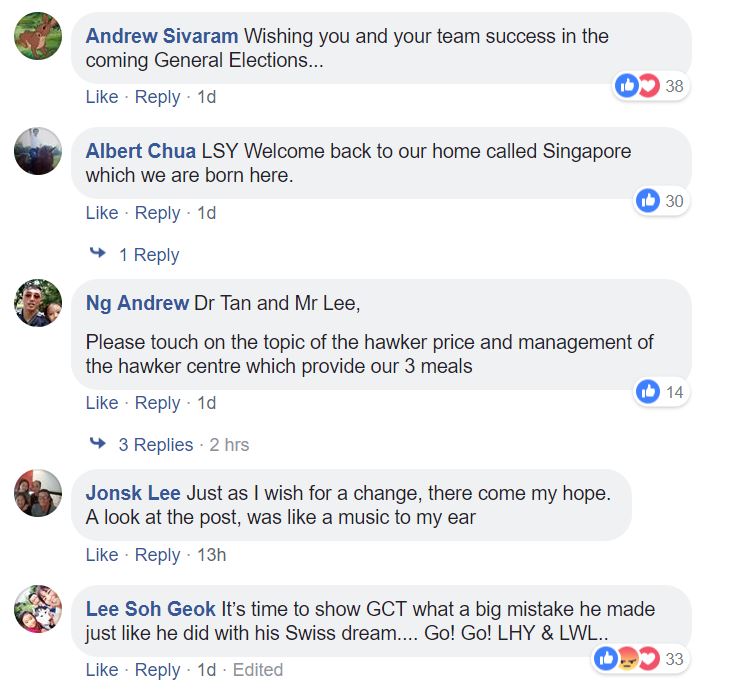Click Andrew Sivaram's profile picture
The image size is (743, 692).
point(38,36)
